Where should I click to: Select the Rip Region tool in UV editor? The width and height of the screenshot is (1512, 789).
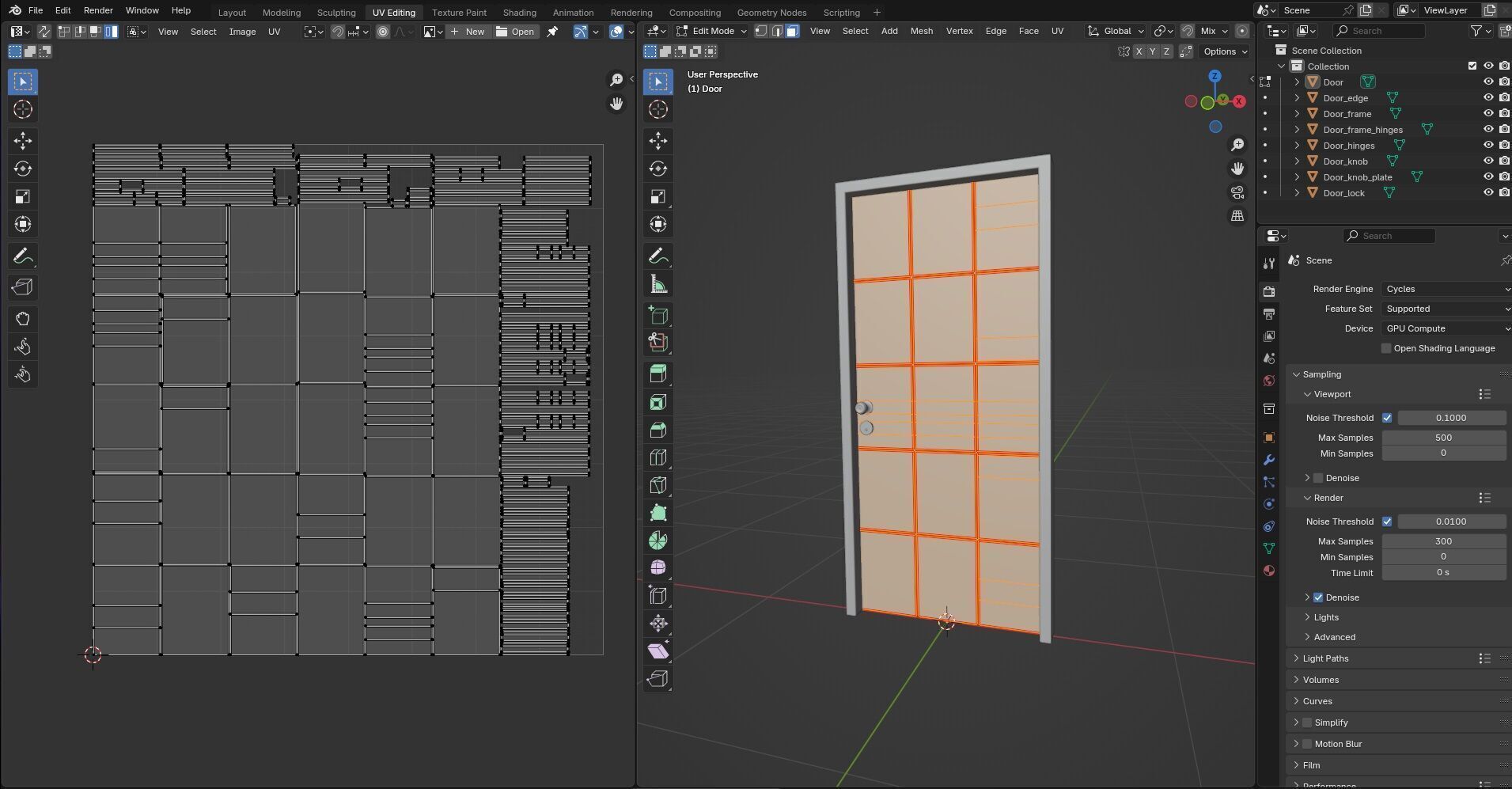pos(23,287)
